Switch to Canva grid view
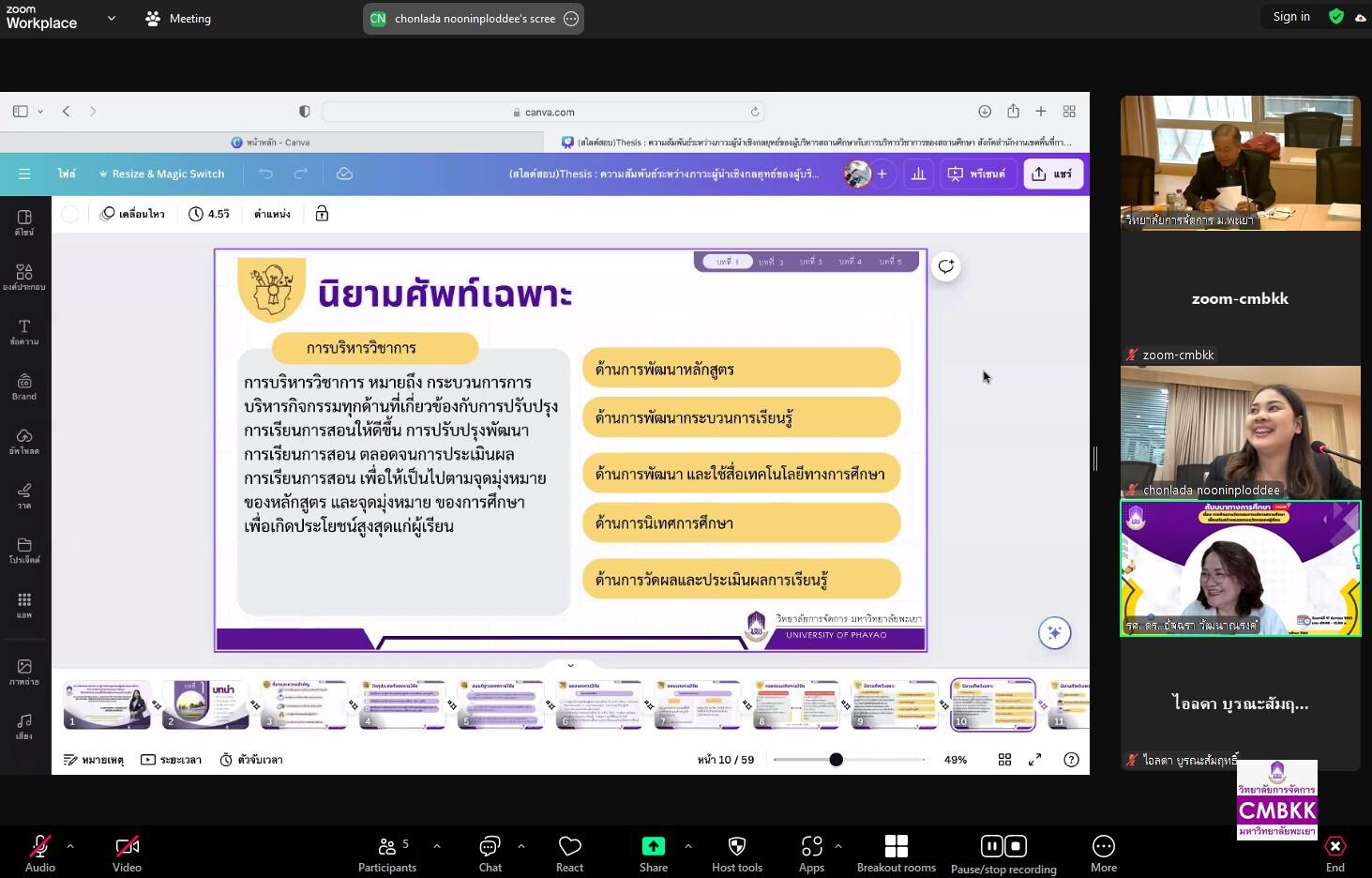This screenshot has height=878, width=1372. 1004,760
